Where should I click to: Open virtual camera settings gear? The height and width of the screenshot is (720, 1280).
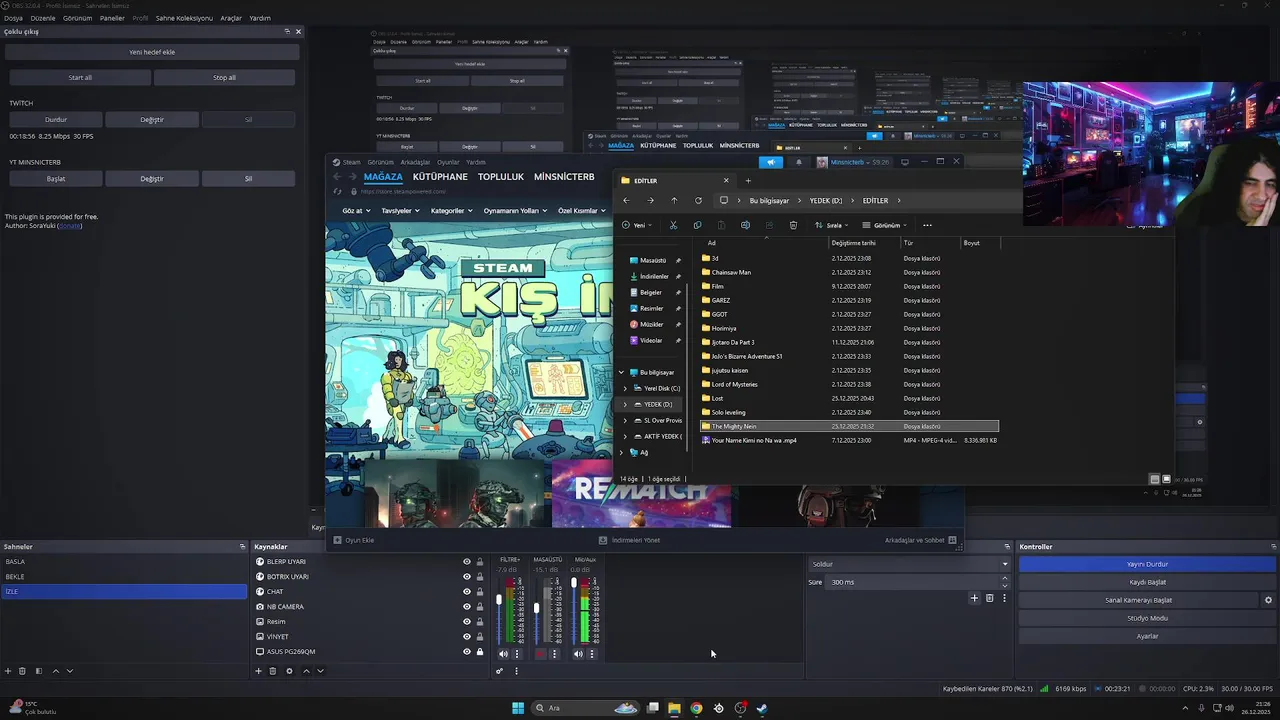(1268, 600)
